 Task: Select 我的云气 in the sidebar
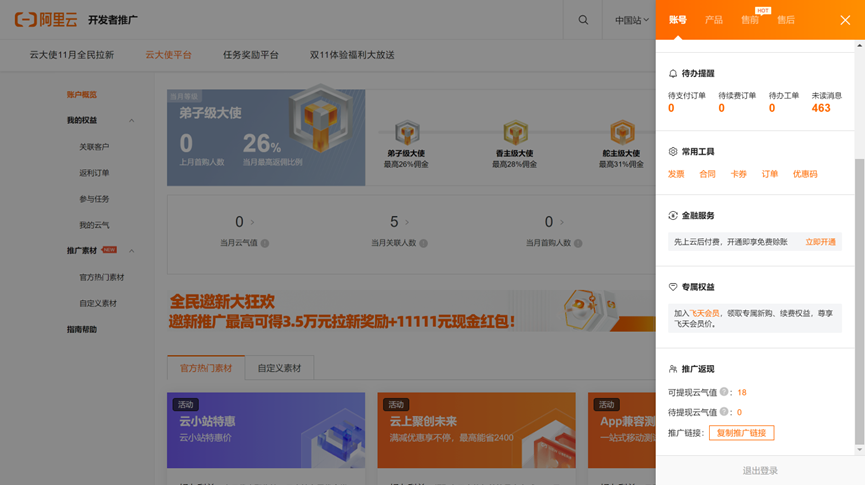coord(94,225)
